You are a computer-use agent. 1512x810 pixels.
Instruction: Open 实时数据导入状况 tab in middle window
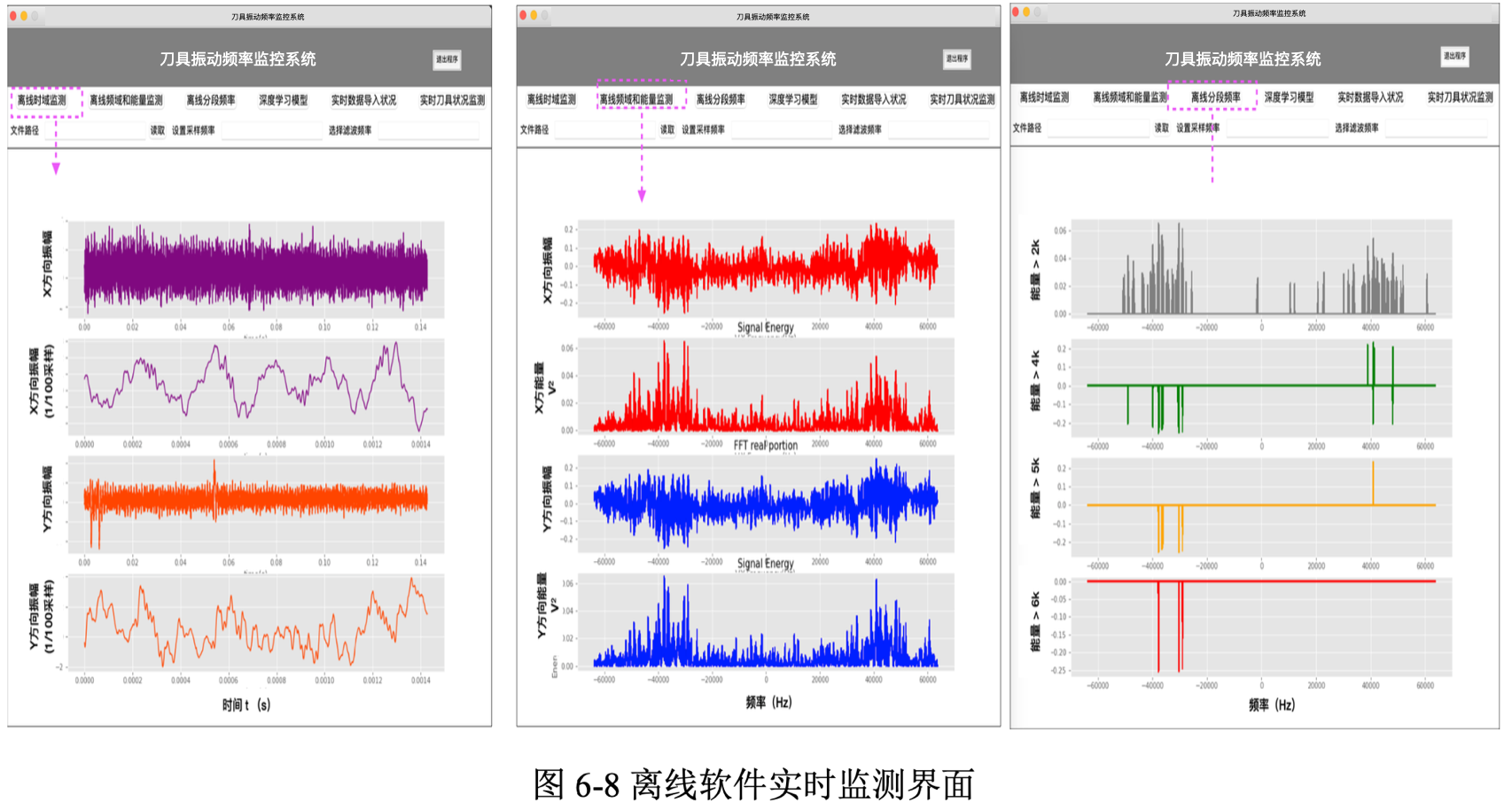873,99
